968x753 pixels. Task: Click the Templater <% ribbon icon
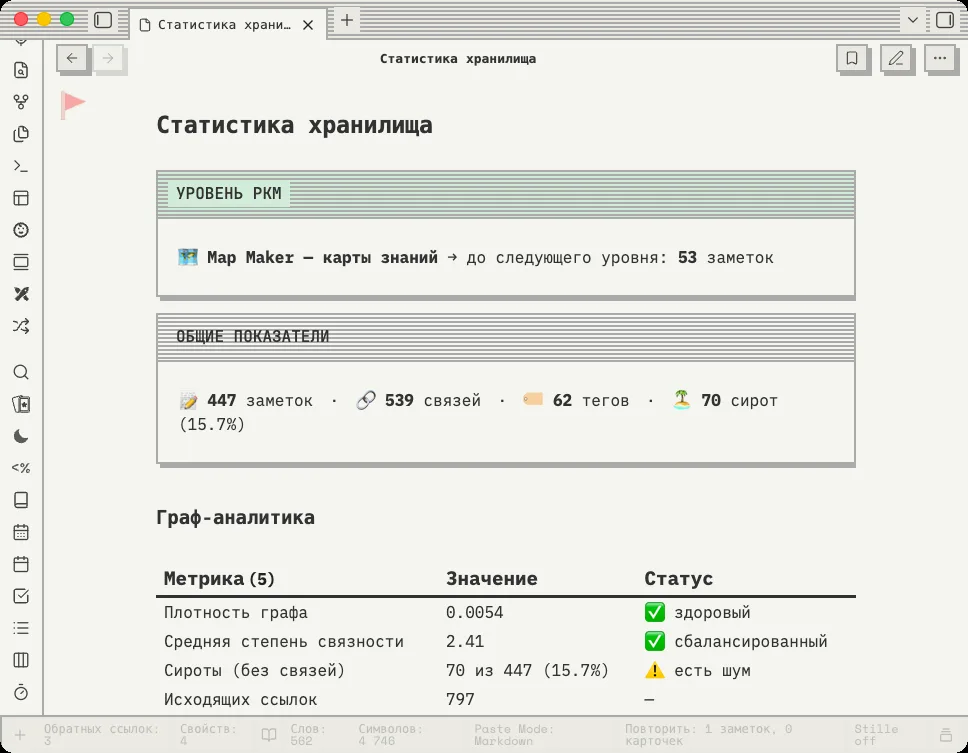21,468
